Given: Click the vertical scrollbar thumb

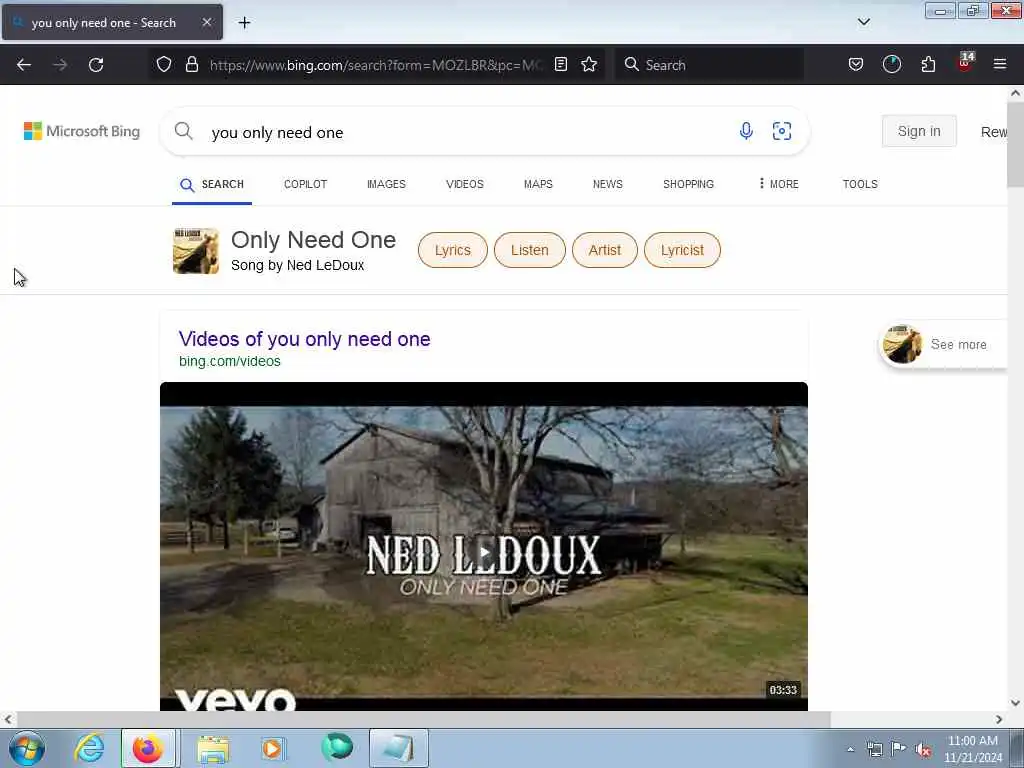Looking at the screenshot, I should [x=1015, y=144].
